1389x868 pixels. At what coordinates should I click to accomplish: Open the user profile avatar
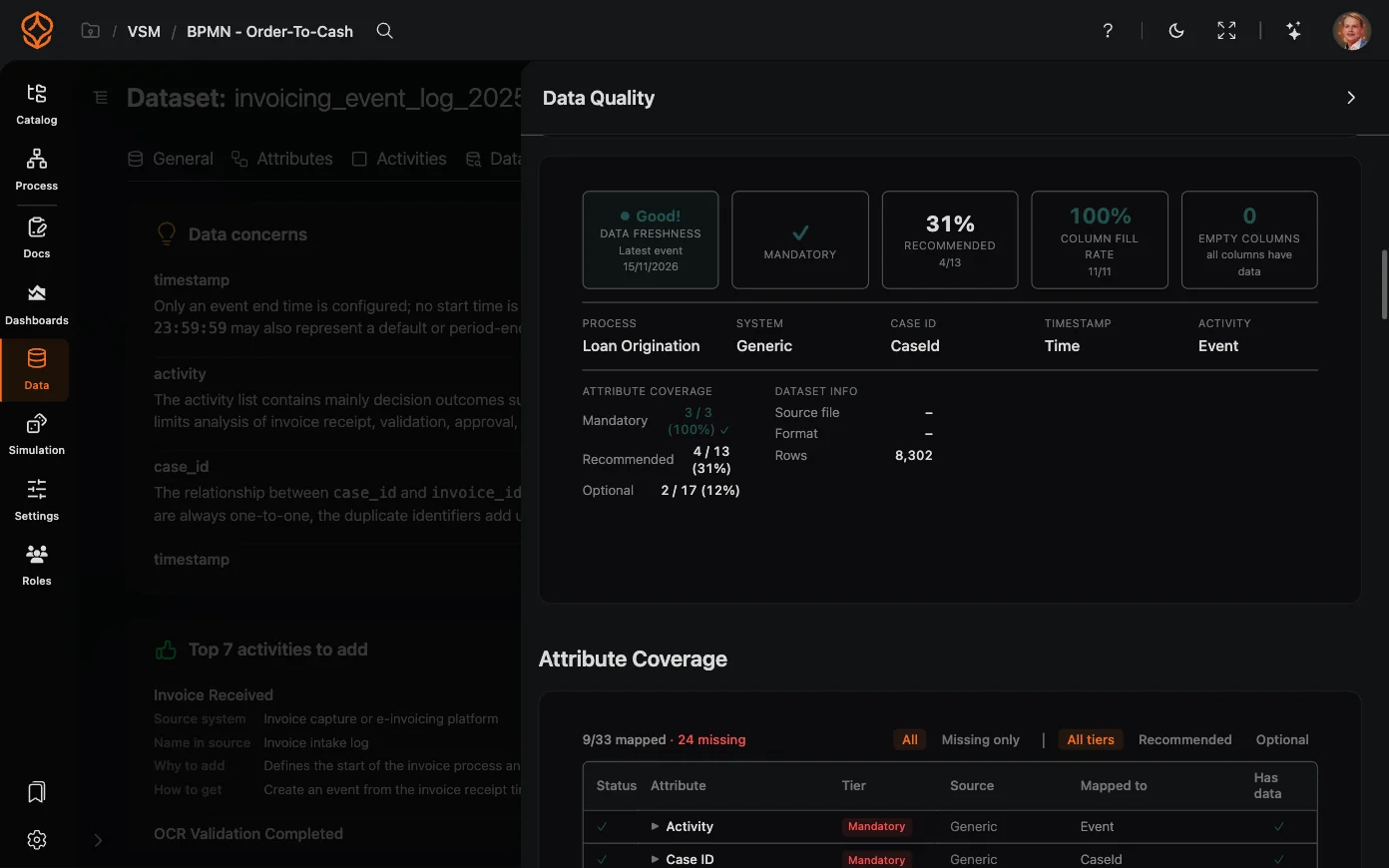click(1352, 31)
